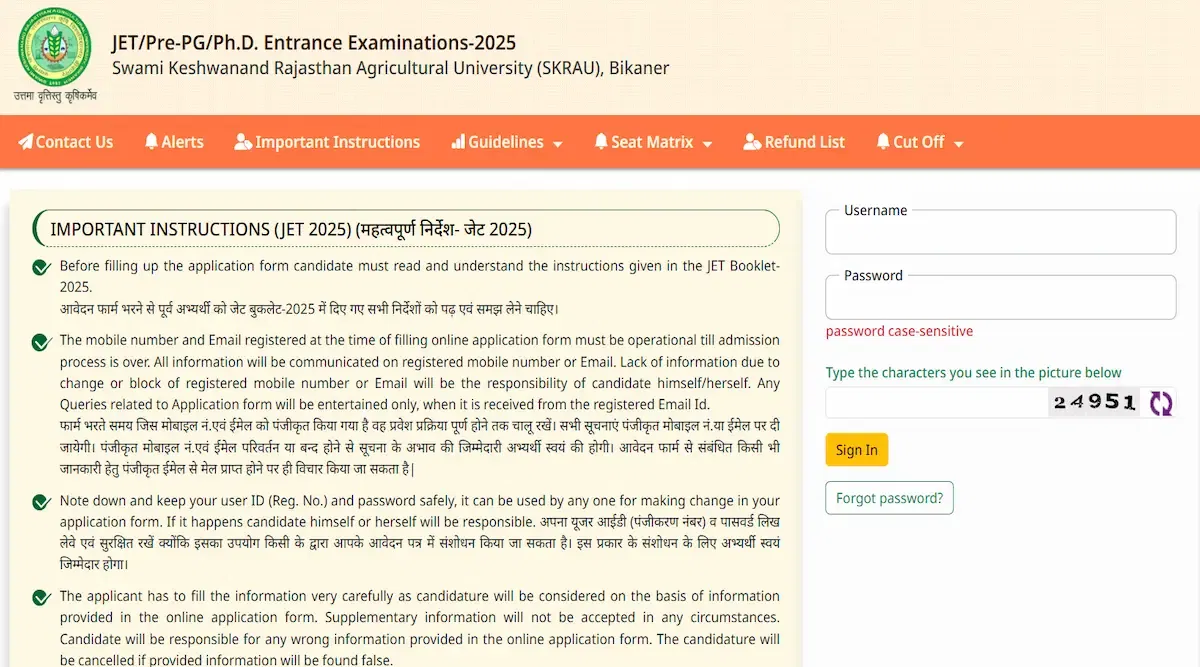
Task: Expand the Guidelines dropdown arrow
Action: pyautogui.click(x=557, y=144)
